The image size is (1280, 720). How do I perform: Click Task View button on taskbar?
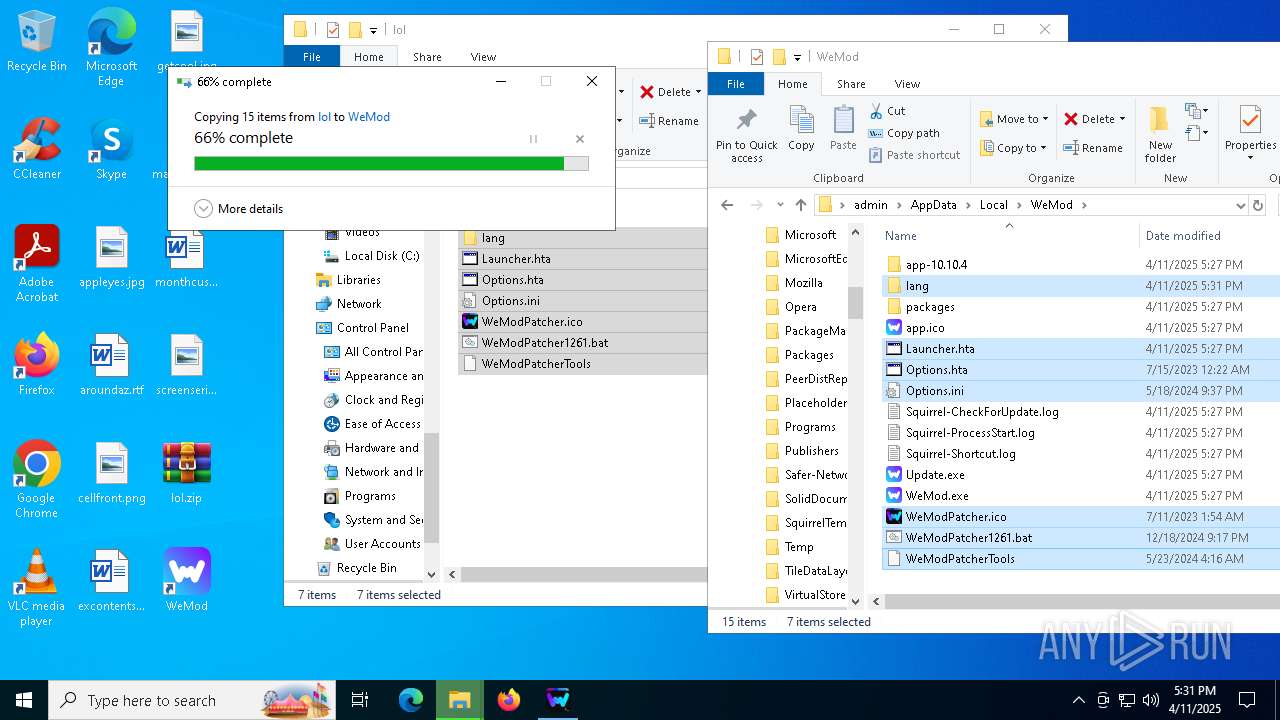pyautogui.click(x=360, y=700)
